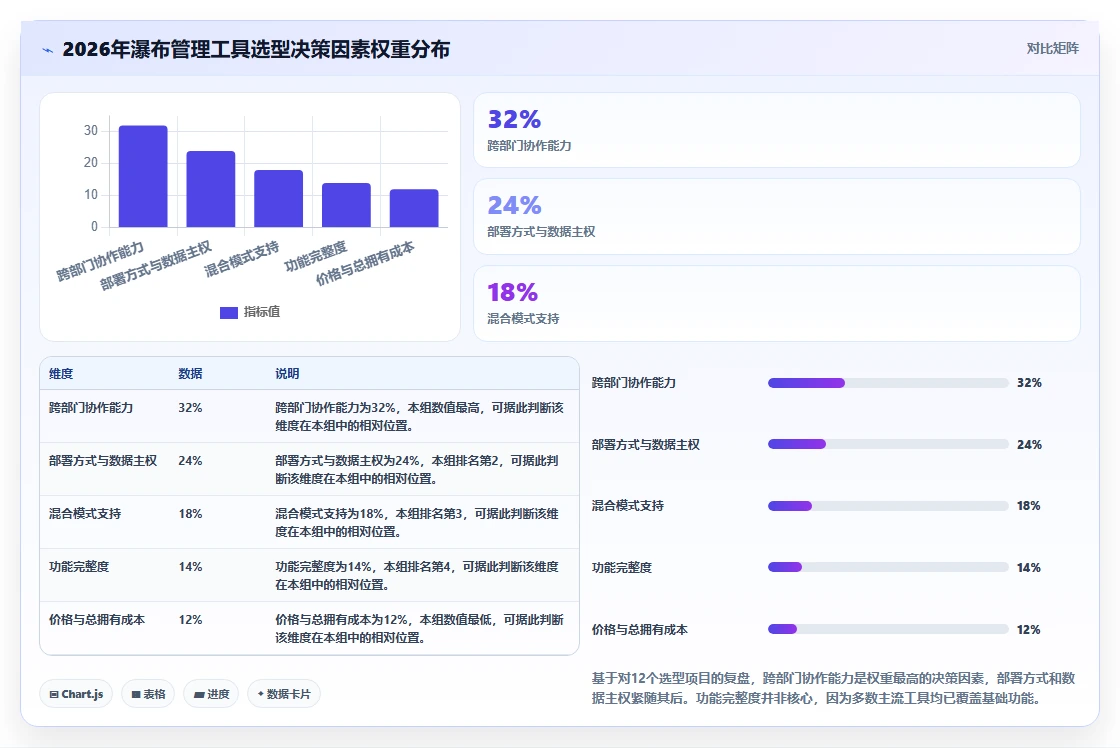Click the 混合模式支持 progress bar
The image size is (1120, 748).
(888, 506)
